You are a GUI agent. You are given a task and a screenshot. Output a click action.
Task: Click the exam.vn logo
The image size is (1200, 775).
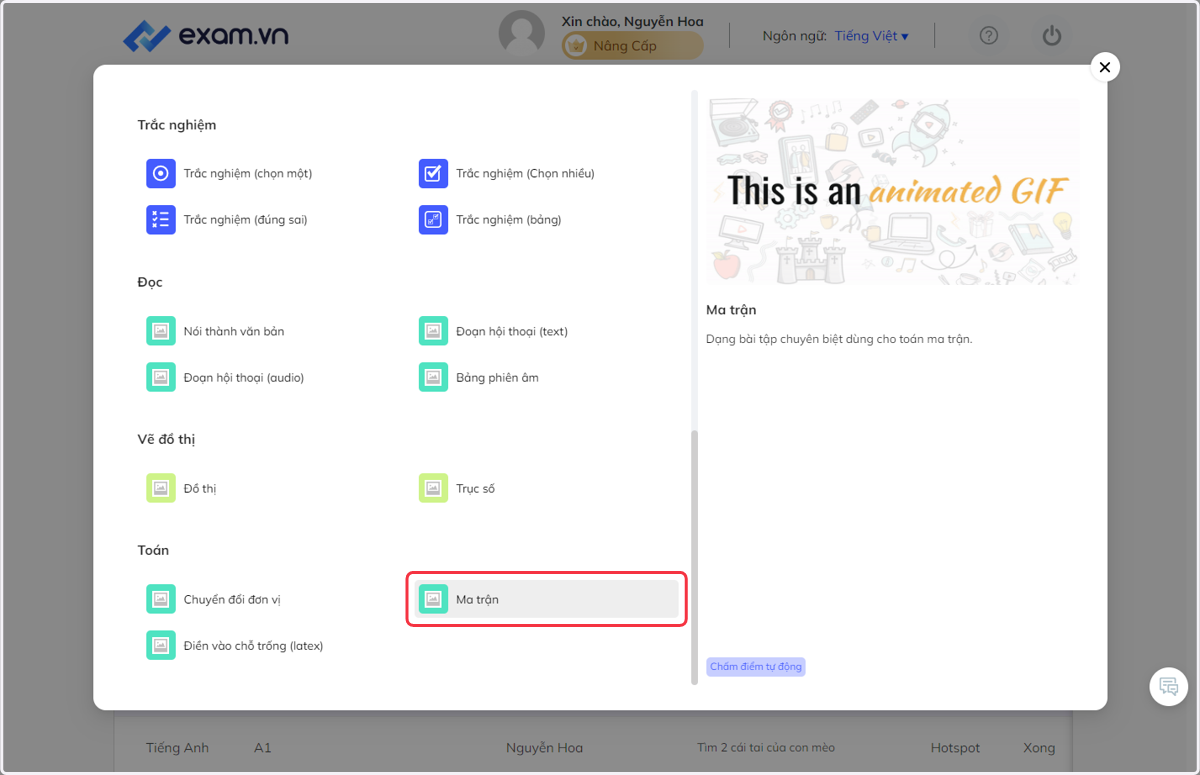pos(206,36)
